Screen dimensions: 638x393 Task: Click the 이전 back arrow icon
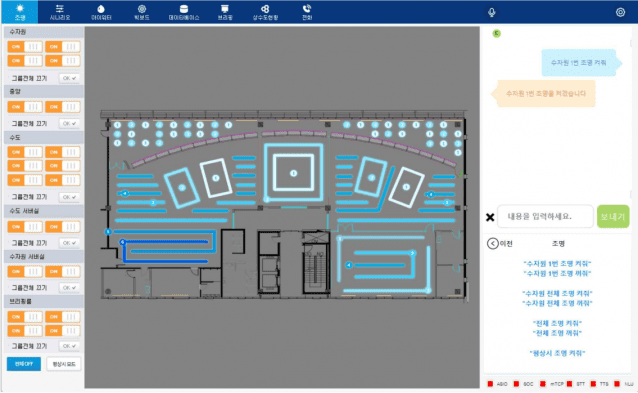click(x=492, y=243)
